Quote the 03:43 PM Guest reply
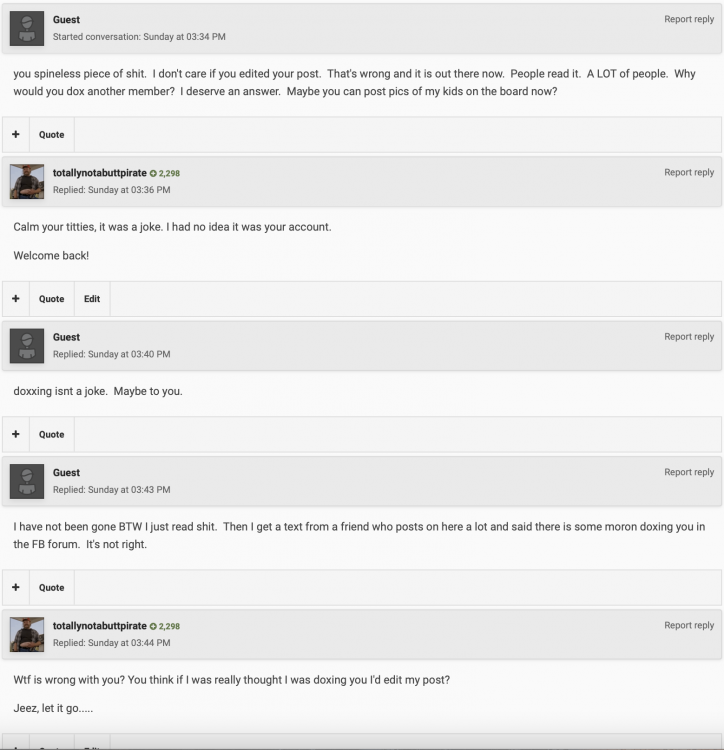 click(52, 588)
